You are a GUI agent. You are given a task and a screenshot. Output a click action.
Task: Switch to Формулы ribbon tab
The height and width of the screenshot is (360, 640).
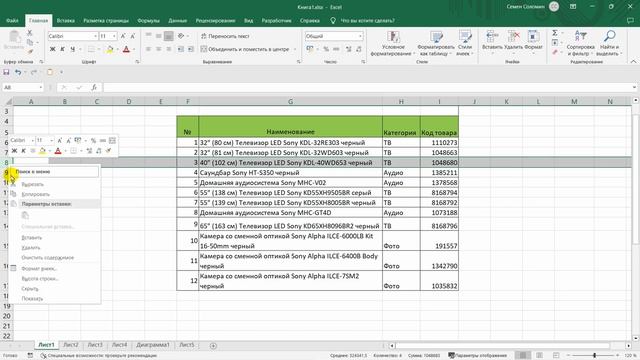(x=148, y=20)
